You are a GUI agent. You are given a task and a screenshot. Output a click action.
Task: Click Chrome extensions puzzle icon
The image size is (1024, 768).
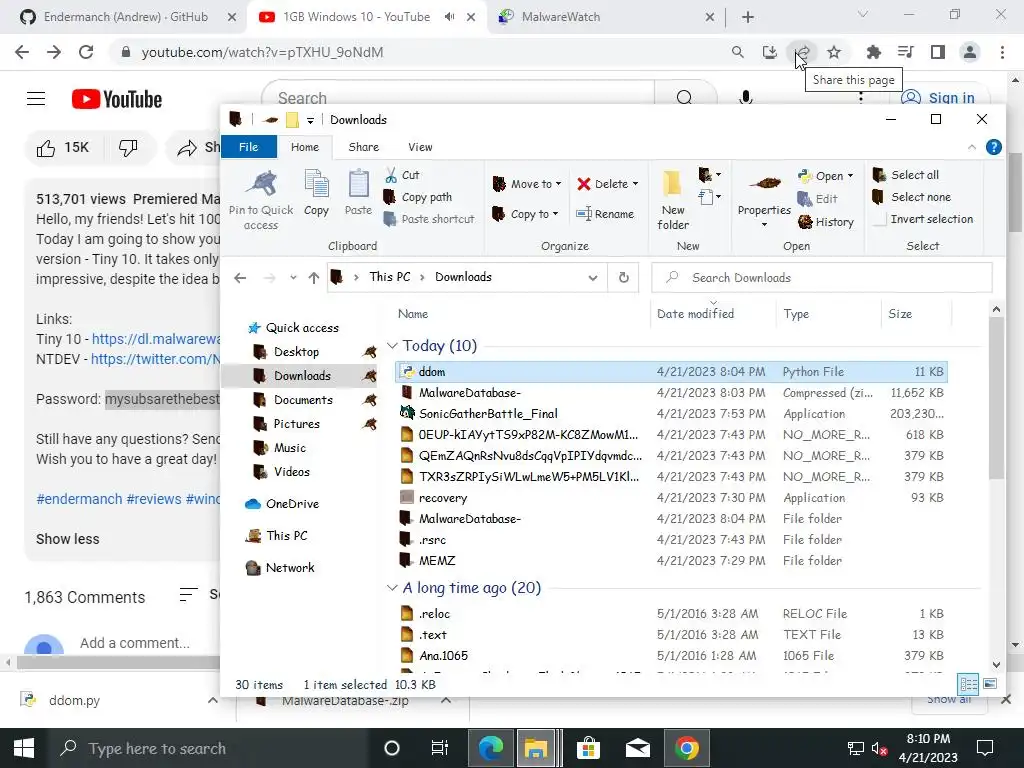click(x=873, y=52)
